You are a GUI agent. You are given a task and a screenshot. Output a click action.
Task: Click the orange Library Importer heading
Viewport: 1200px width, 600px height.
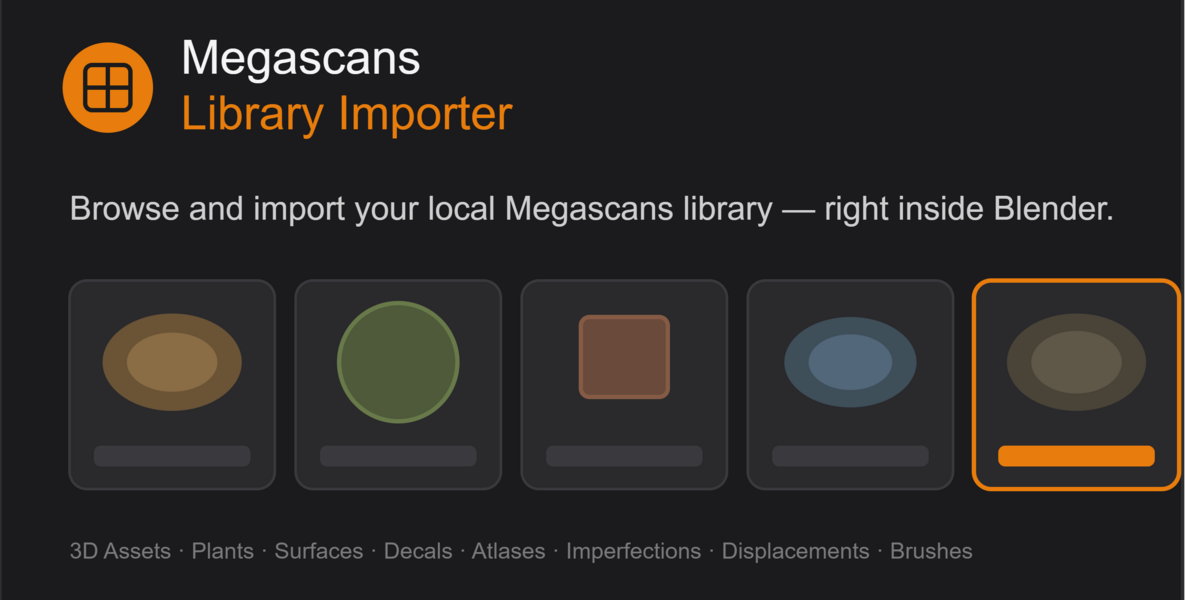[347, 114]
